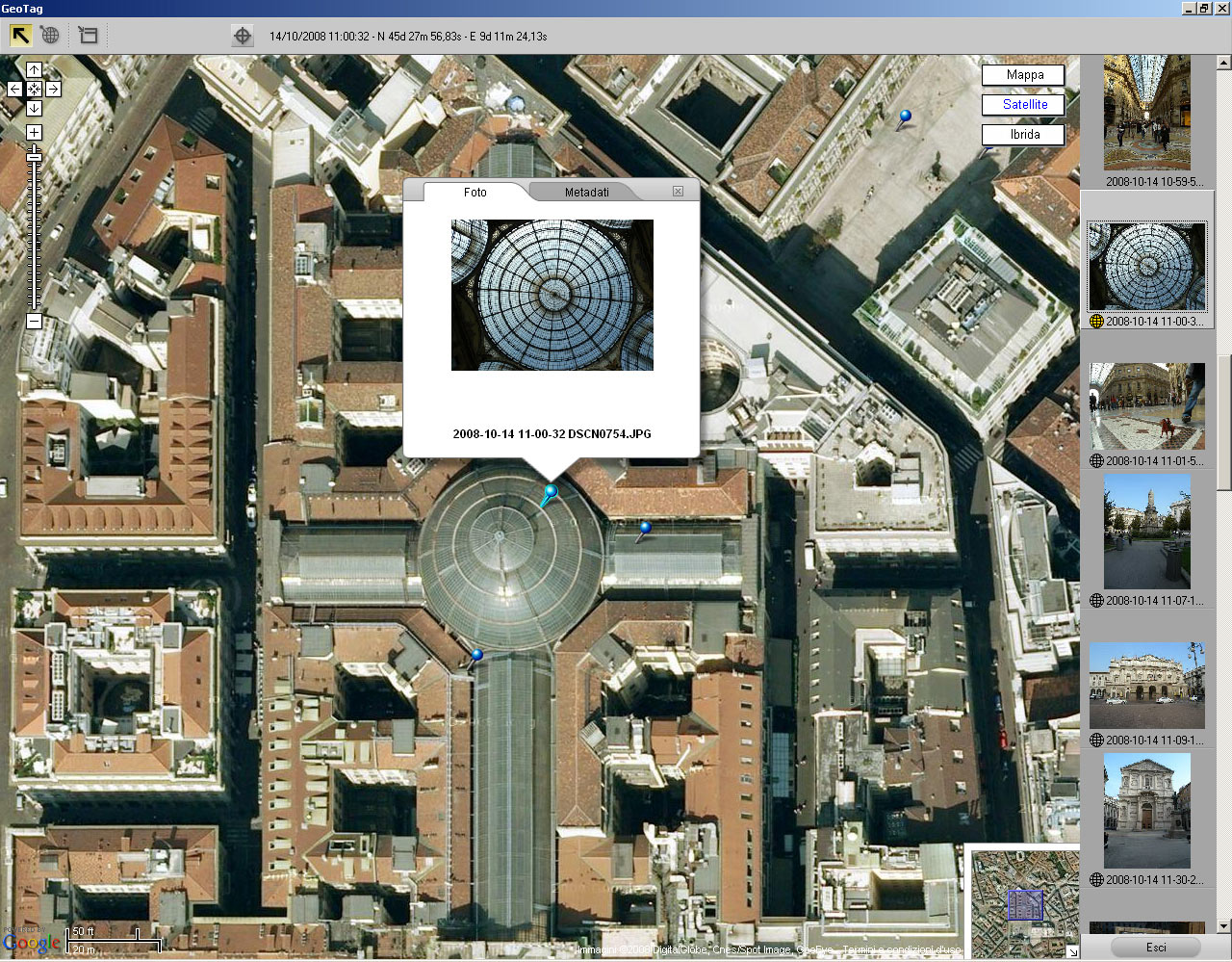Select the glass dome thumbnail 11-00-3
The height and width of the screenshot is (962, 1232).
[1146, 267]
